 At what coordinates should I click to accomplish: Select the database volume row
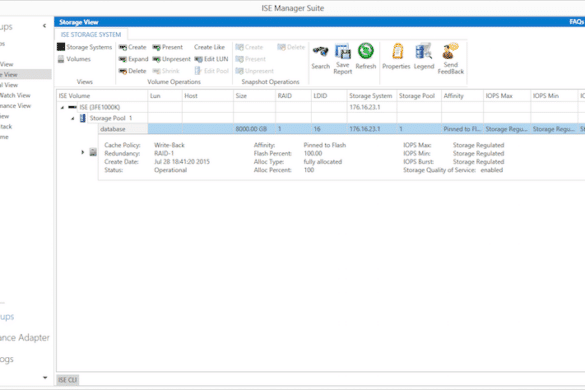click(x=341, y=129)
